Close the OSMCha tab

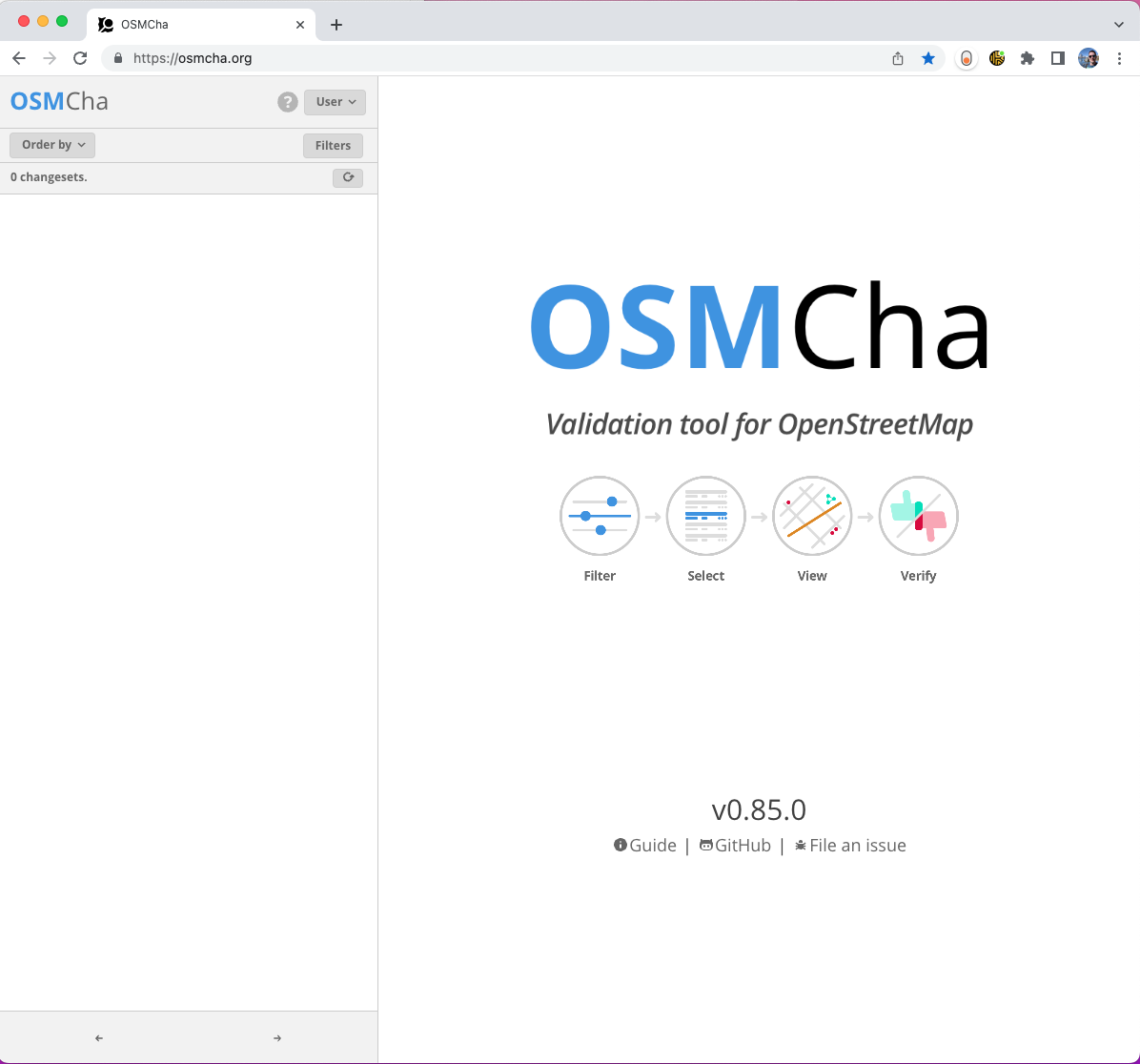[300, 25]
